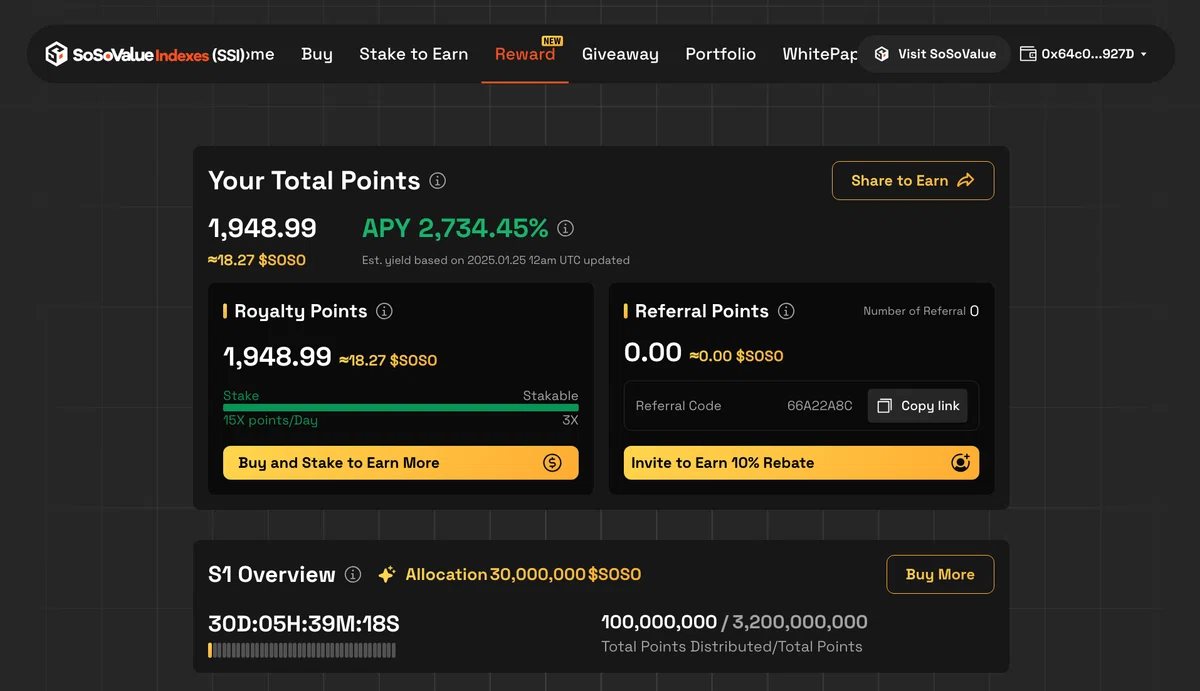The width and height of the screenshot is (1200, 691).
Task: Open info icon next to Your Total Points
Action: click(437, 181)
